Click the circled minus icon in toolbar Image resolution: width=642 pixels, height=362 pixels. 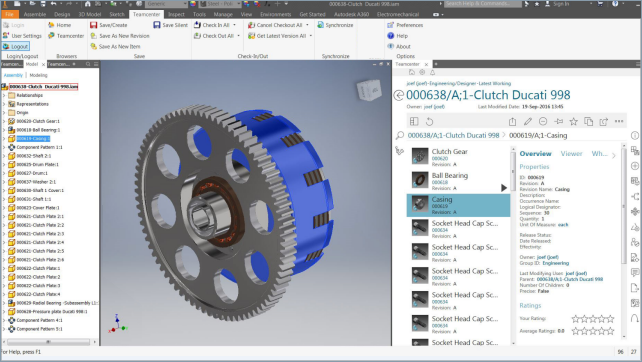pyautogui.click(x=543, y=122)
